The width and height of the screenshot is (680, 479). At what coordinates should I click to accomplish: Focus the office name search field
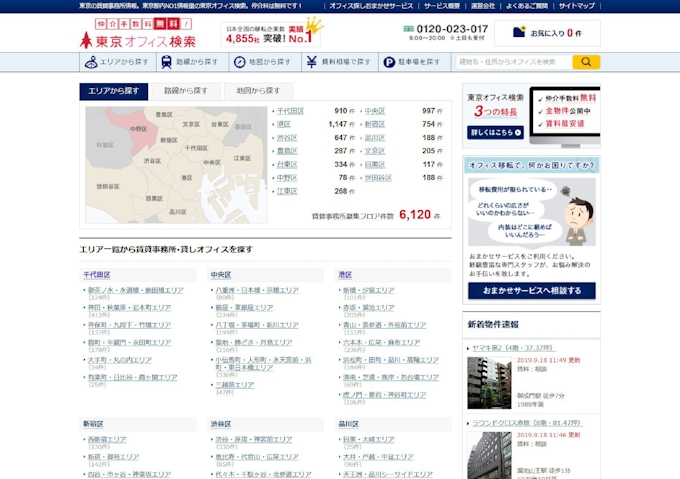[x=513, y=62]
